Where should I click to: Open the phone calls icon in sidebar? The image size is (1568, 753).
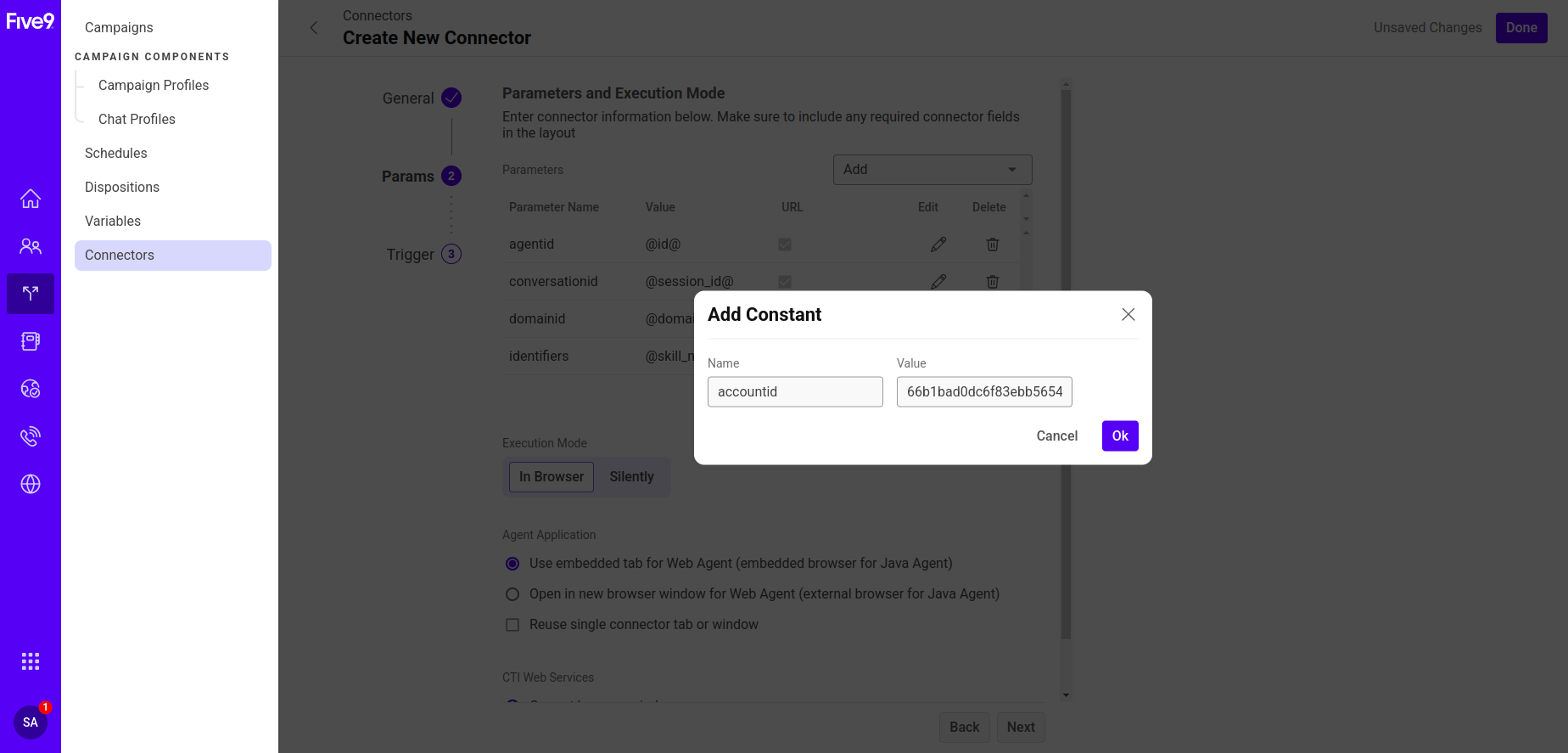pos(31,436)
